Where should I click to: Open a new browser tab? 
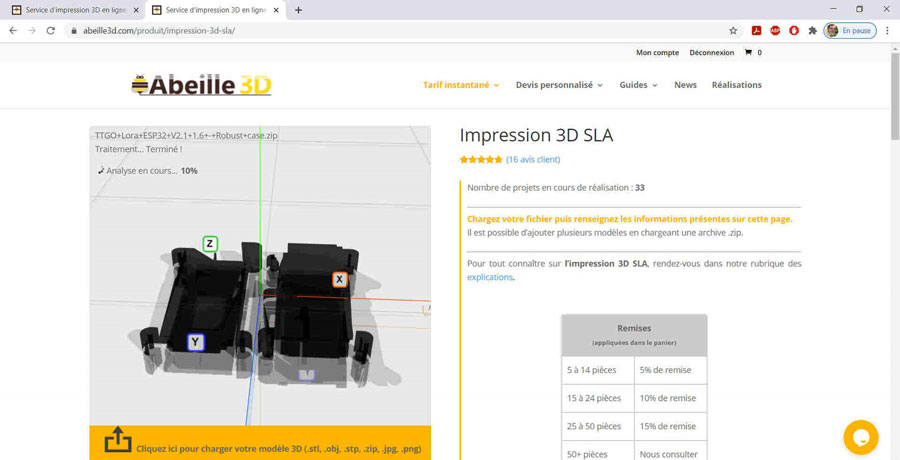tap(298, 10)
